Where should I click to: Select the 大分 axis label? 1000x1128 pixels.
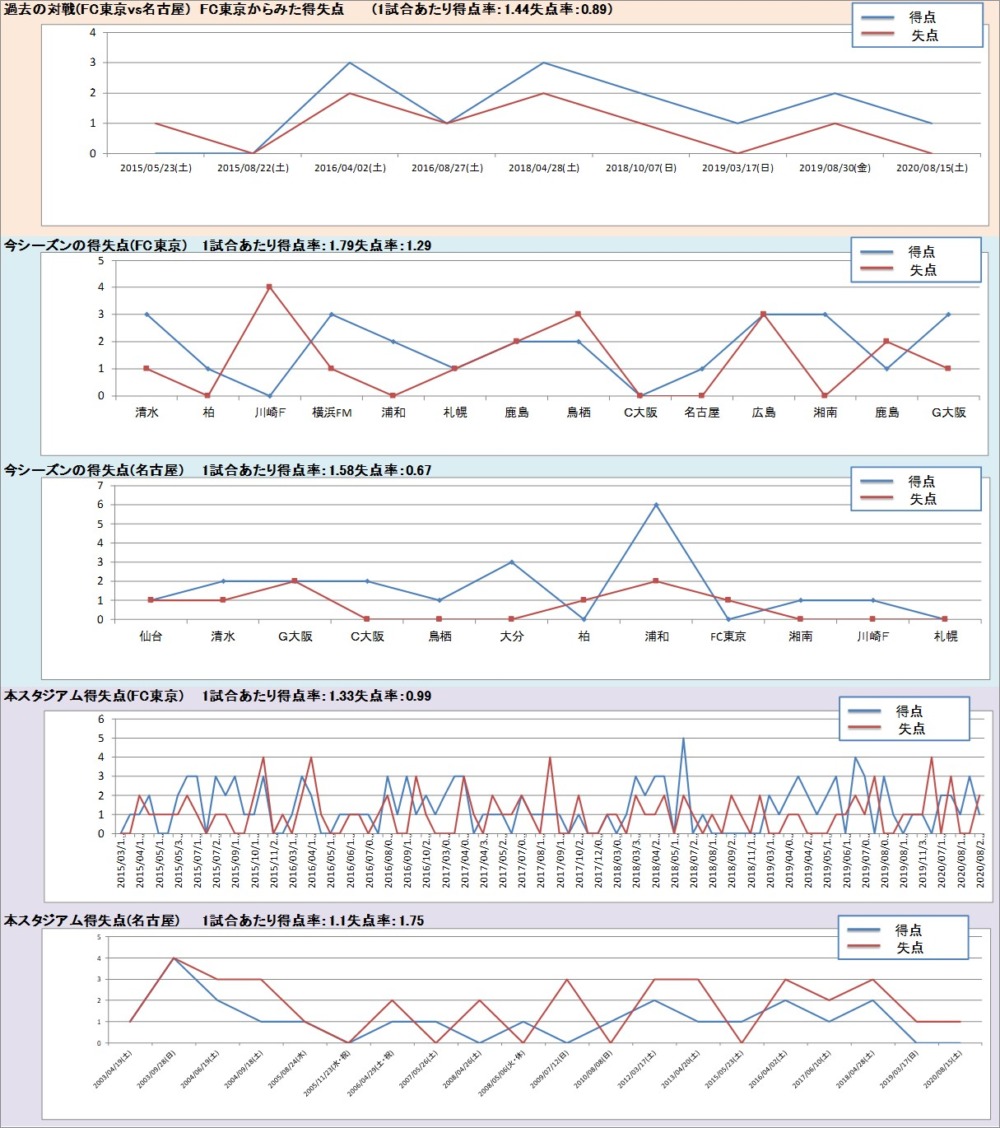click(512, 635)
